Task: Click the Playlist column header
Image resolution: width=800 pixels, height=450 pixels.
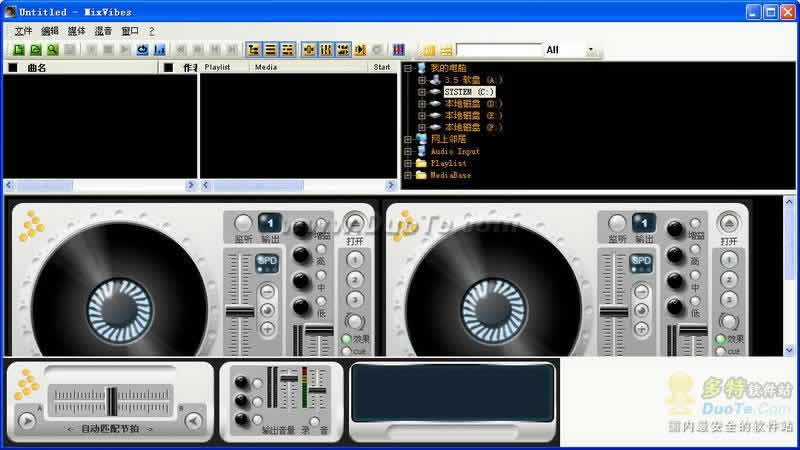Action: pos(218,68)
